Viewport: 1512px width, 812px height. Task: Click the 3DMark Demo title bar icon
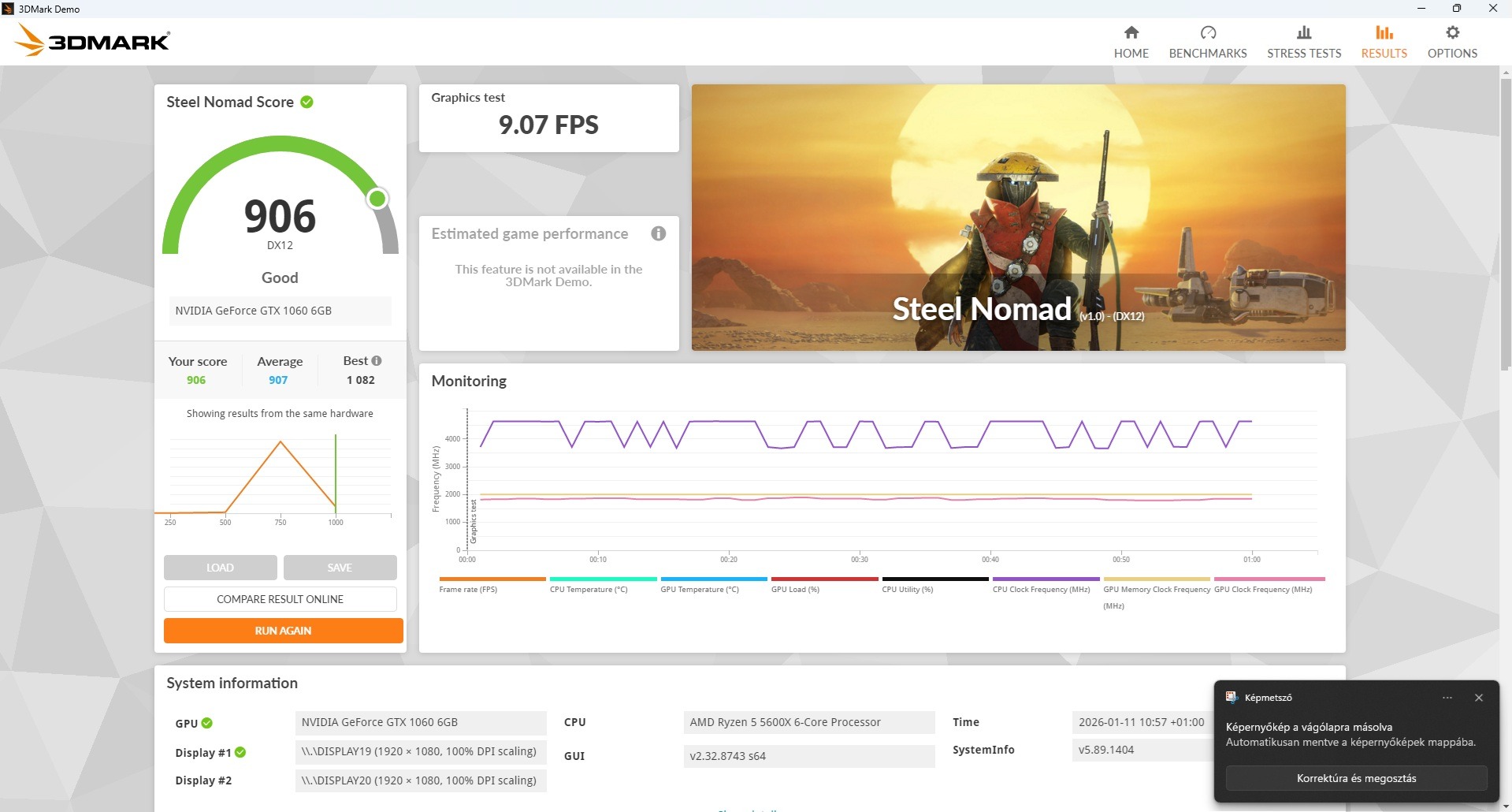[x=8, y=9]
